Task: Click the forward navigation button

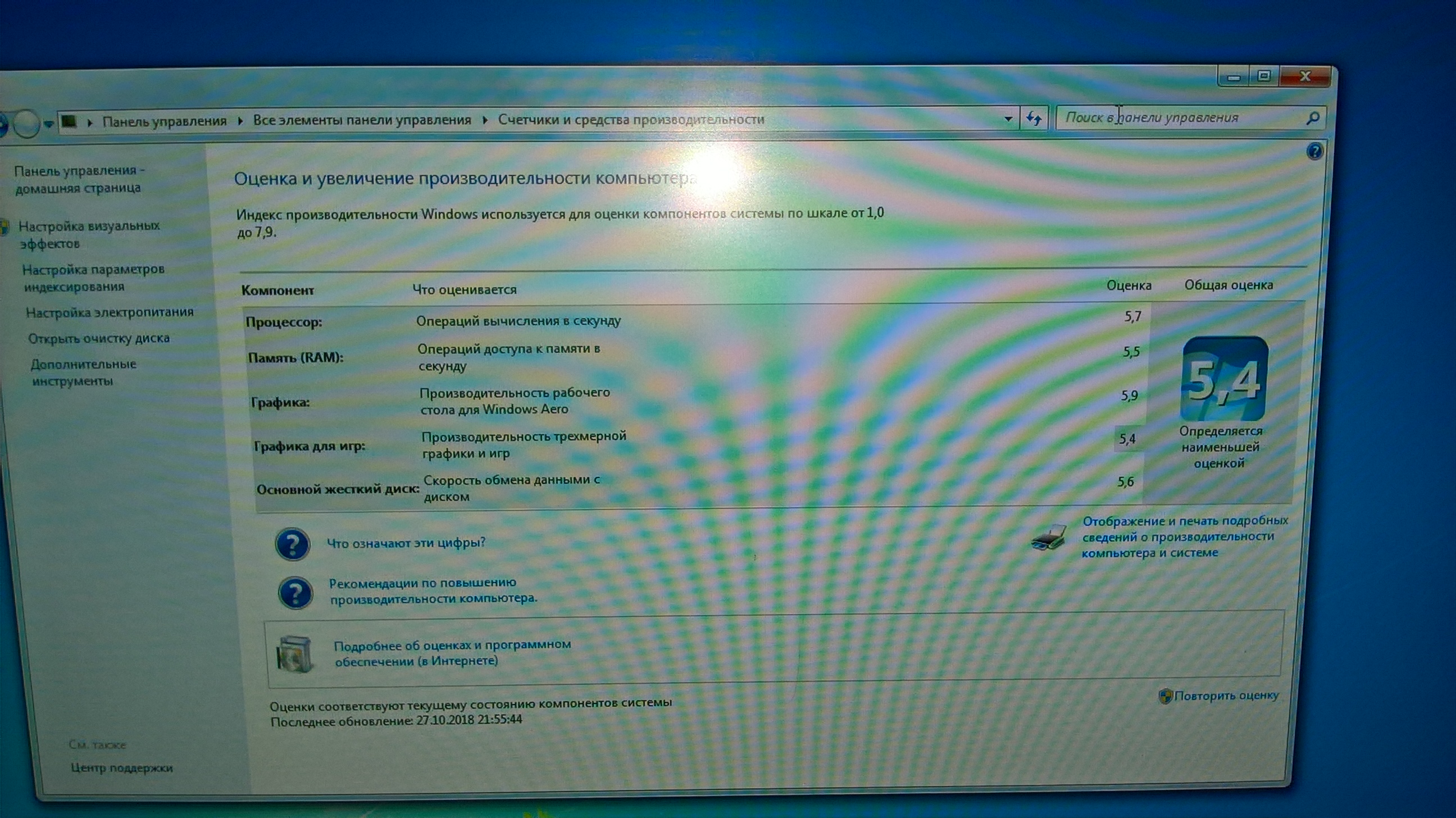Action: click(x=25, y=123)
